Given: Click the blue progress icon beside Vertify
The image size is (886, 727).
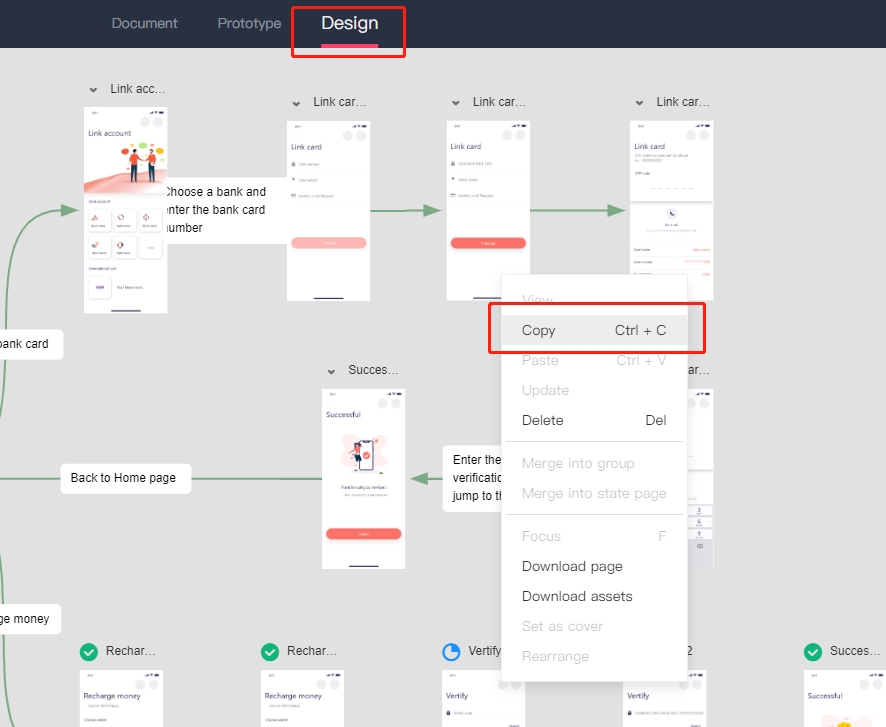Looking at the screenshot, I should point(451,652).
